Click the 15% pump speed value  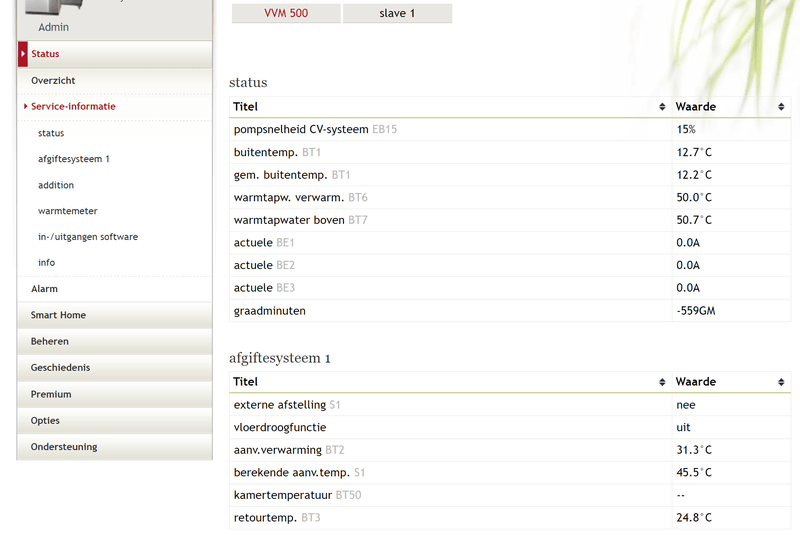pyautogui.click(x=686, y=130)
